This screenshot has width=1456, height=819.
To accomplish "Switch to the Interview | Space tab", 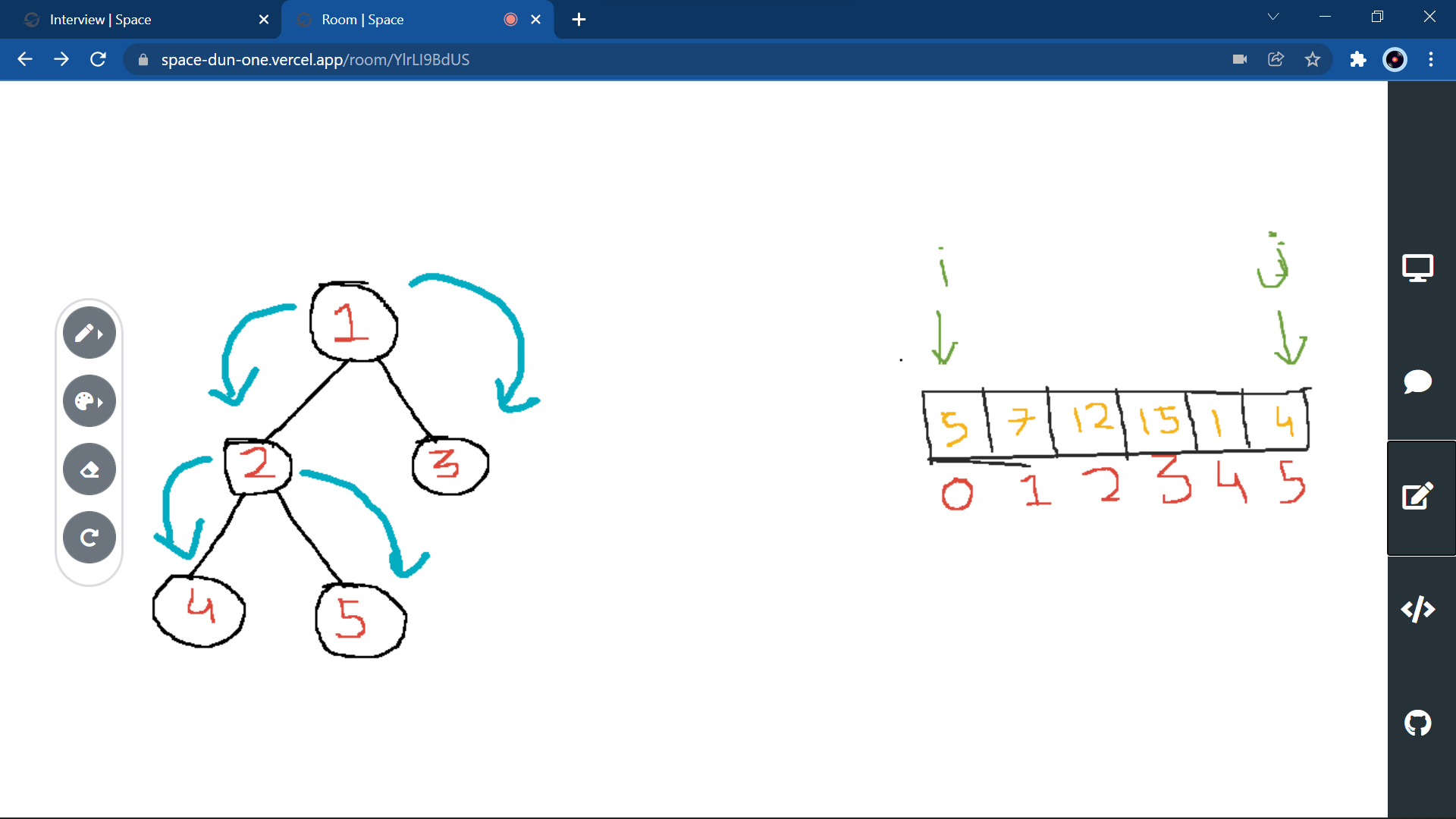I will point(136,20).
